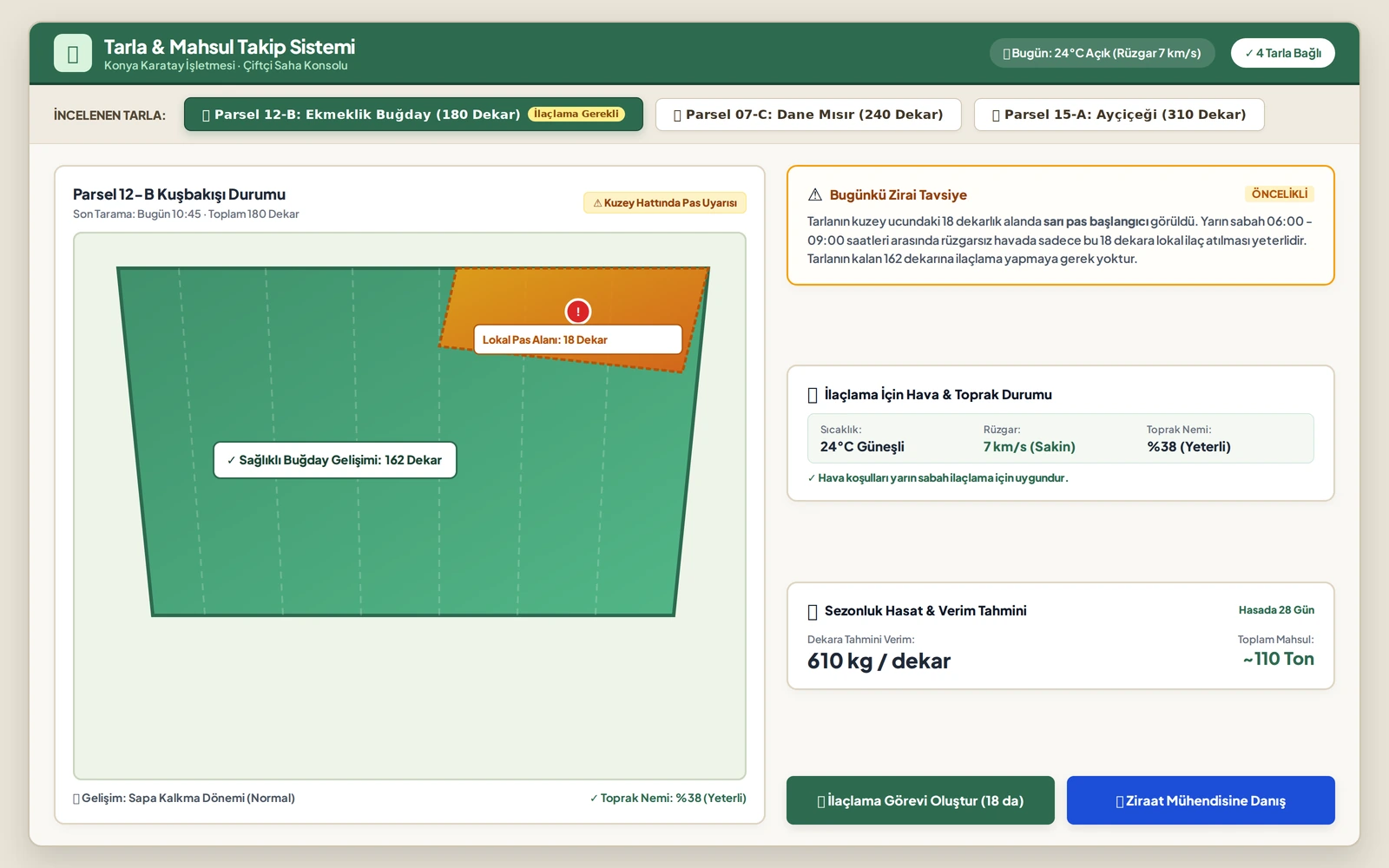Screen dimensions: 1389x868
Task: Click the 24°C Güneşli temperature value
Action: point(862,446)
